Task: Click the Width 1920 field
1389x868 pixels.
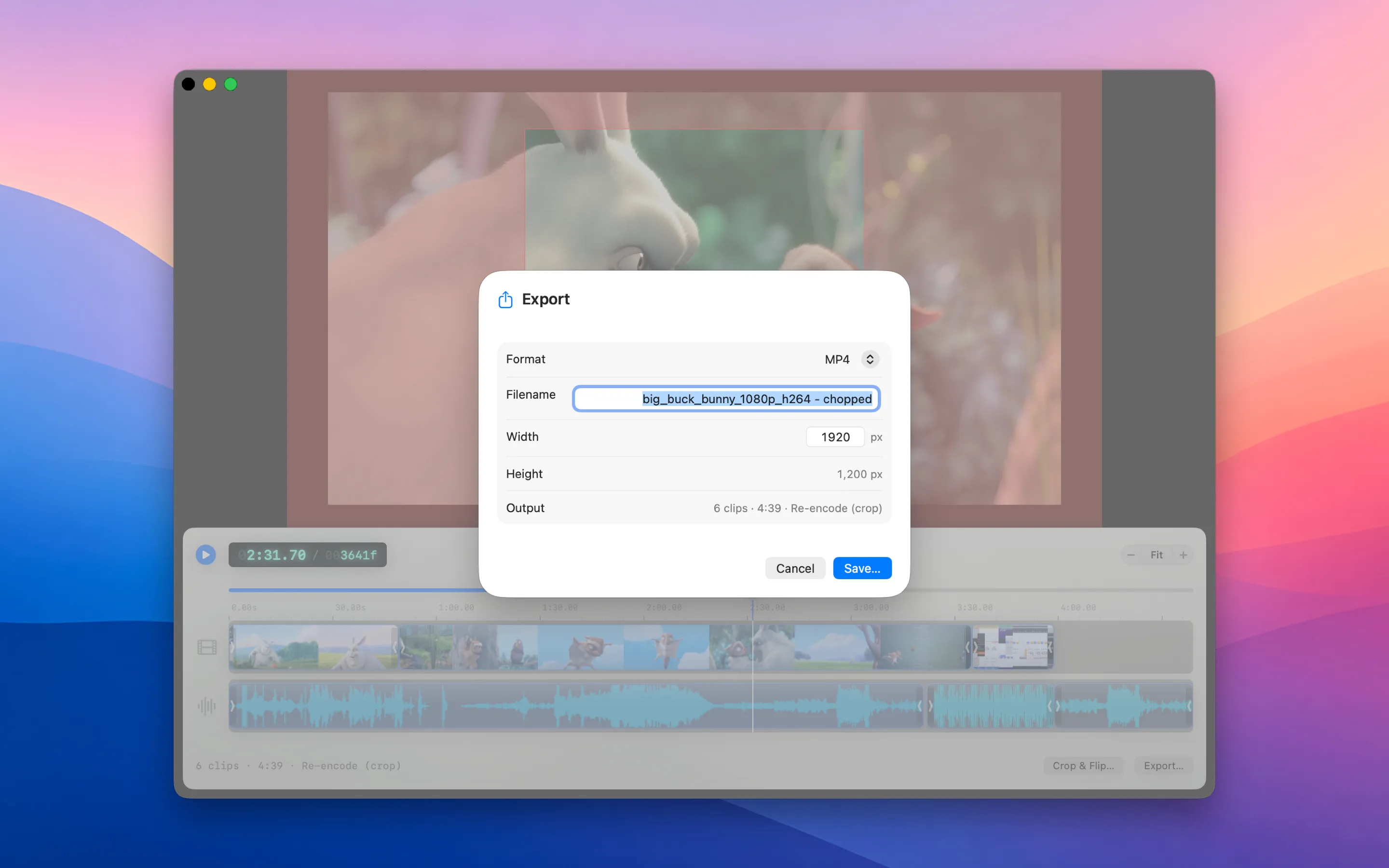Action: point(834,437)
